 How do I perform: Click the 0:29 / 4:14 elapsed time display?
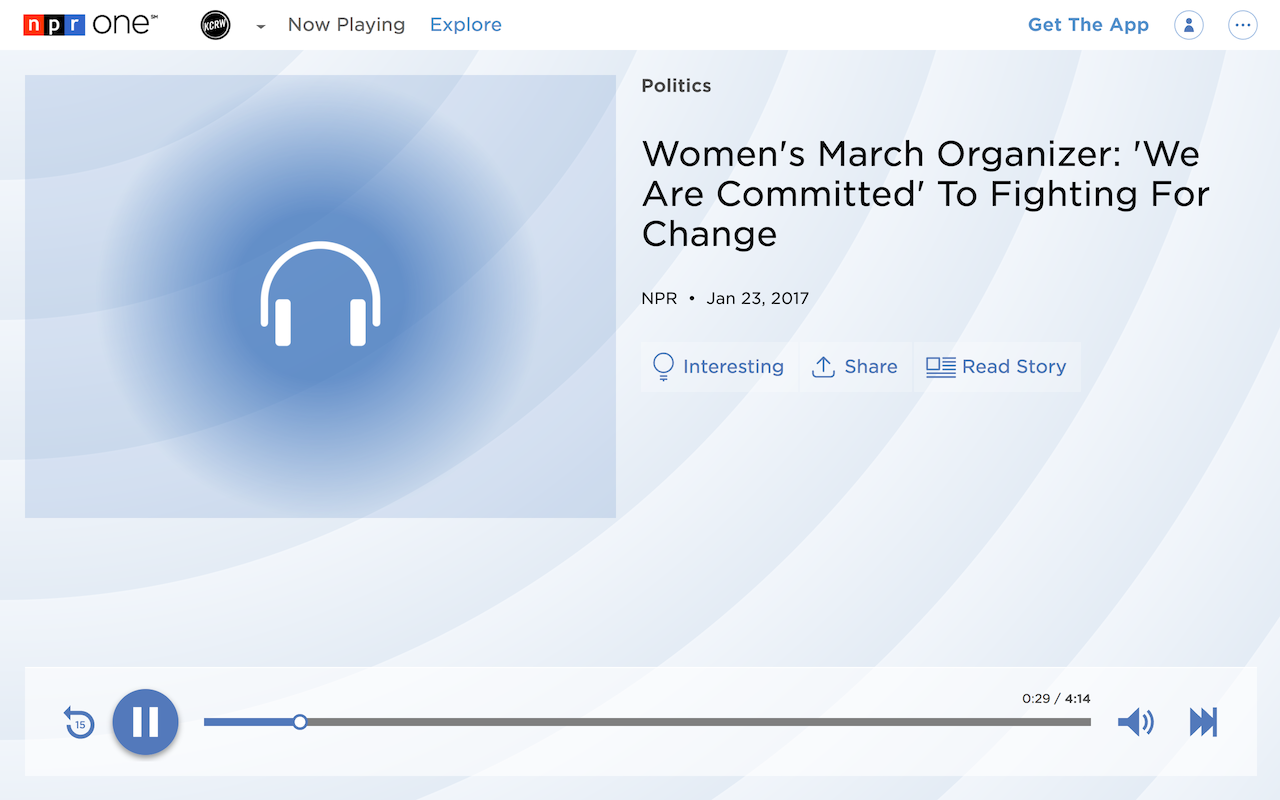point(1056,698)
